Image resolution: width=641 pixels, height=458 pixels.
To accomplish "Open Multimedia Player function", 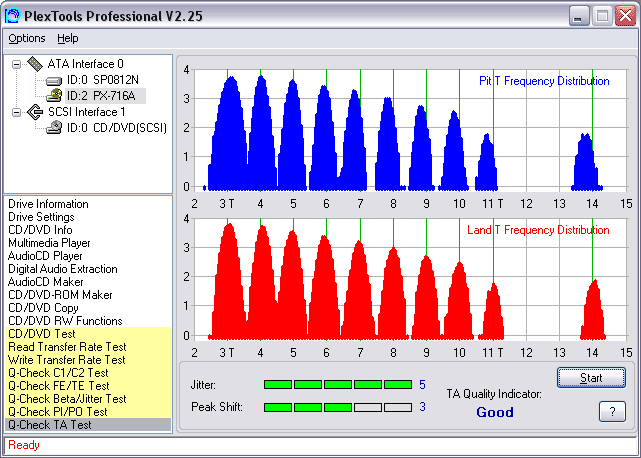I will [49, 243].
